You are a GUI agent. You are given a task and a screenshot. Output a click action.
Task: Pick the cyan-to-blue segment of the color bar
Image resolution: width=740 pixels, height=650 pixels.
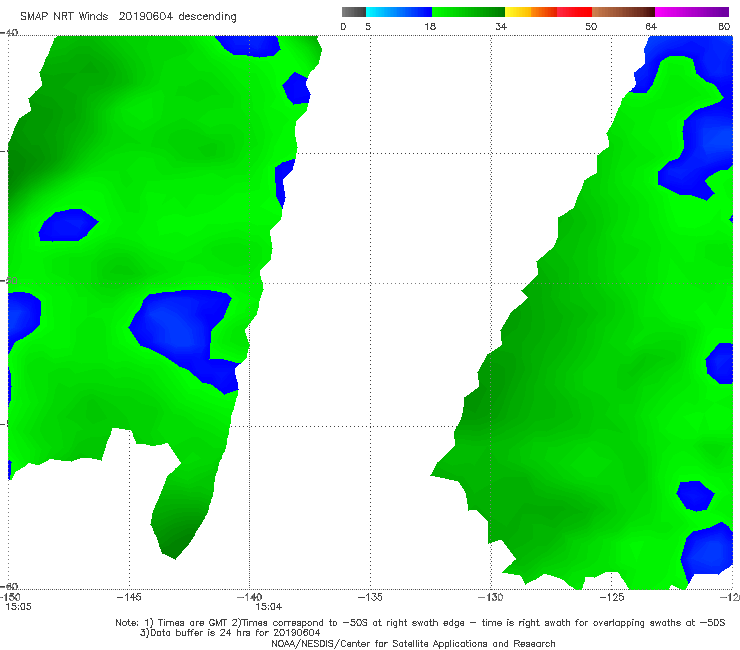coord(399,12)
